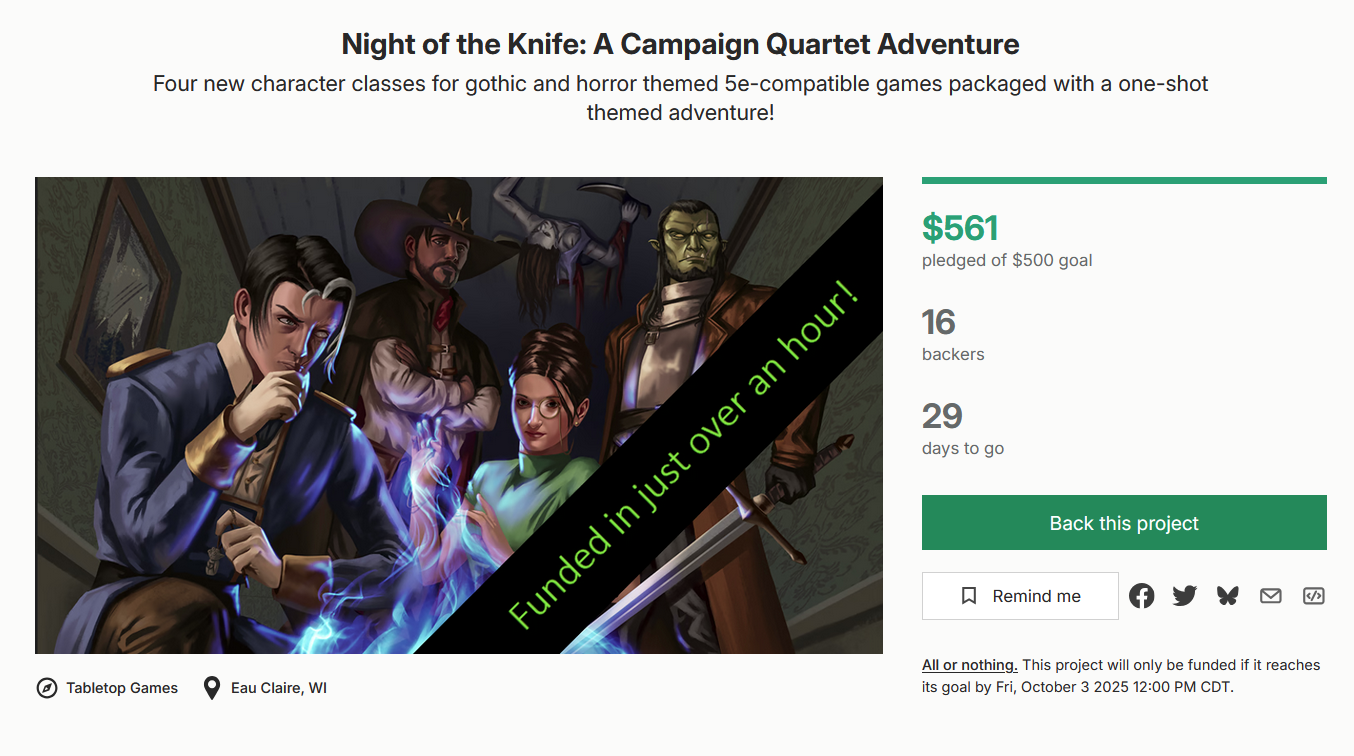The image size is (1354, 756).
Task: Open the project artwork image
Action: (459, 415)
